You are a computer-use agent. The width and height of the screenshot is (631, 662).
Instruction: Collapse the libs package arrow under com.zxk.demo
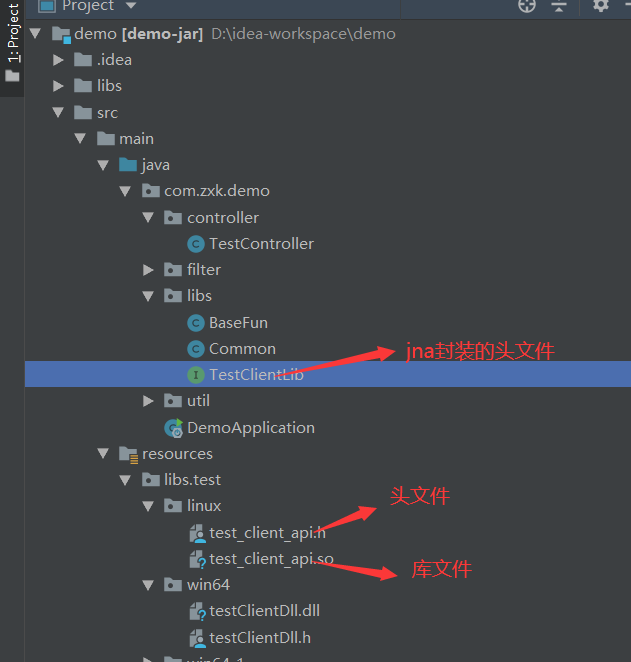(x=148, y=296)
